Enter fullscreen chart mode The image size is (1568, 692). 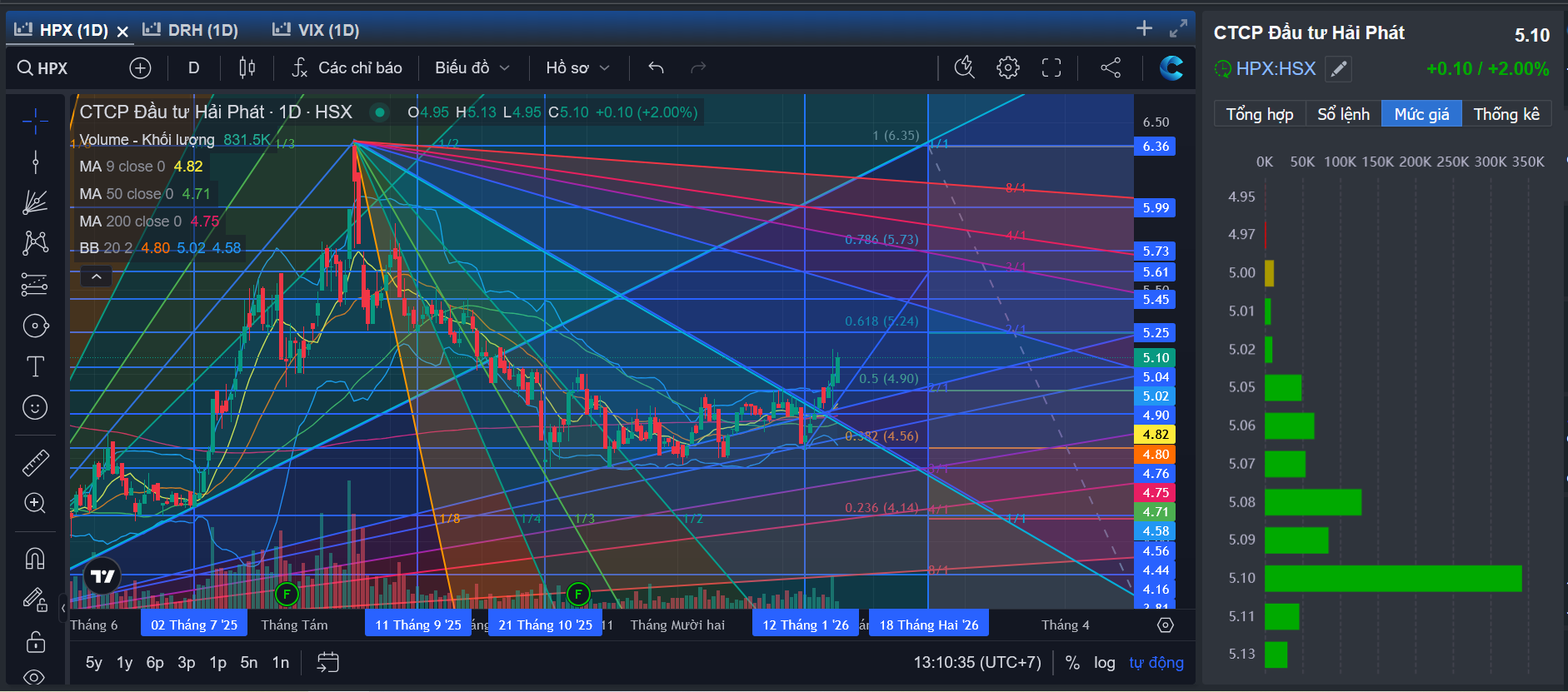[x=1051, y=68]
